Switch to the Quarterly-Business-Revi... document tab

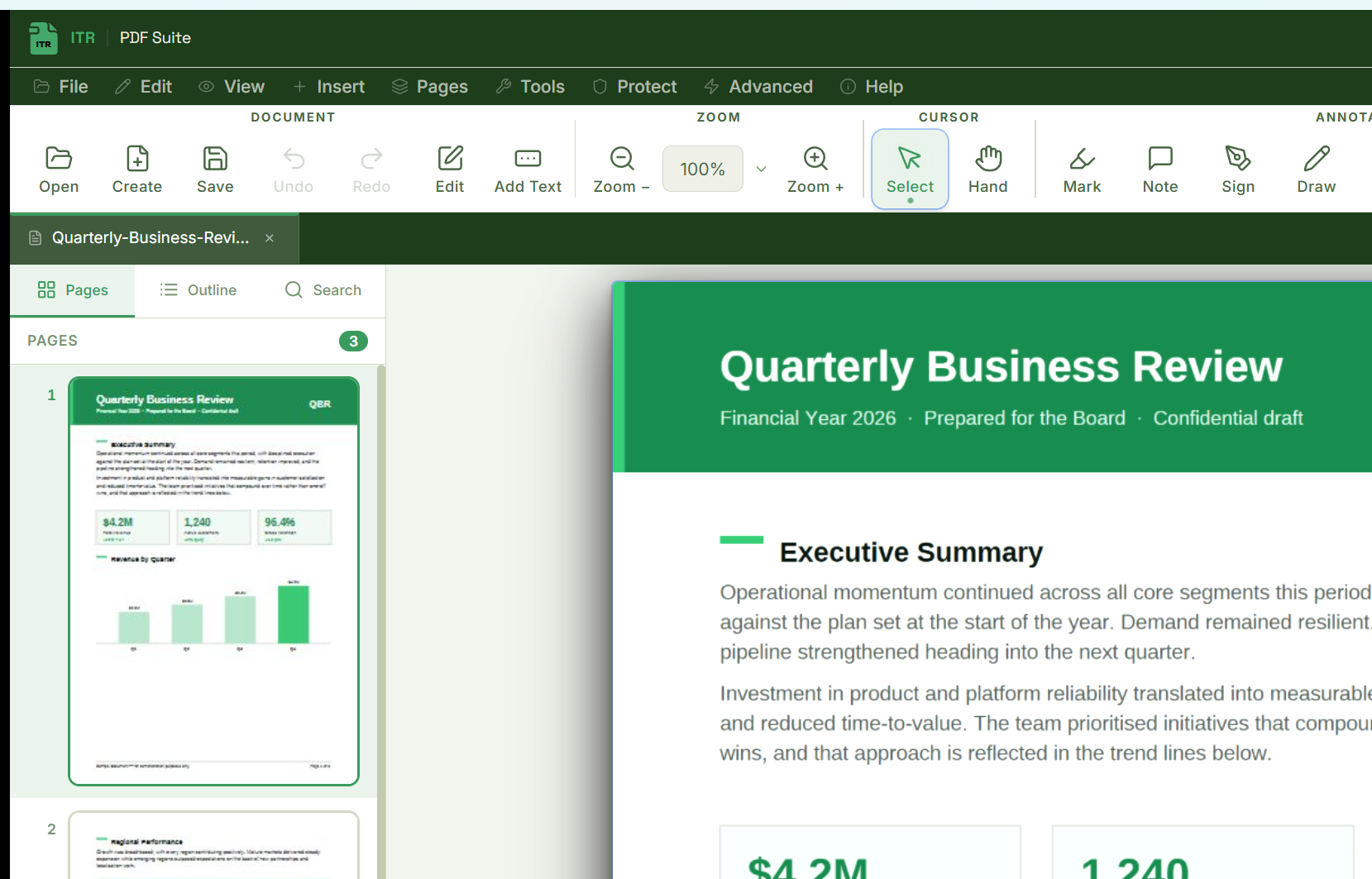pyautogui.click(x=154, y=238)
